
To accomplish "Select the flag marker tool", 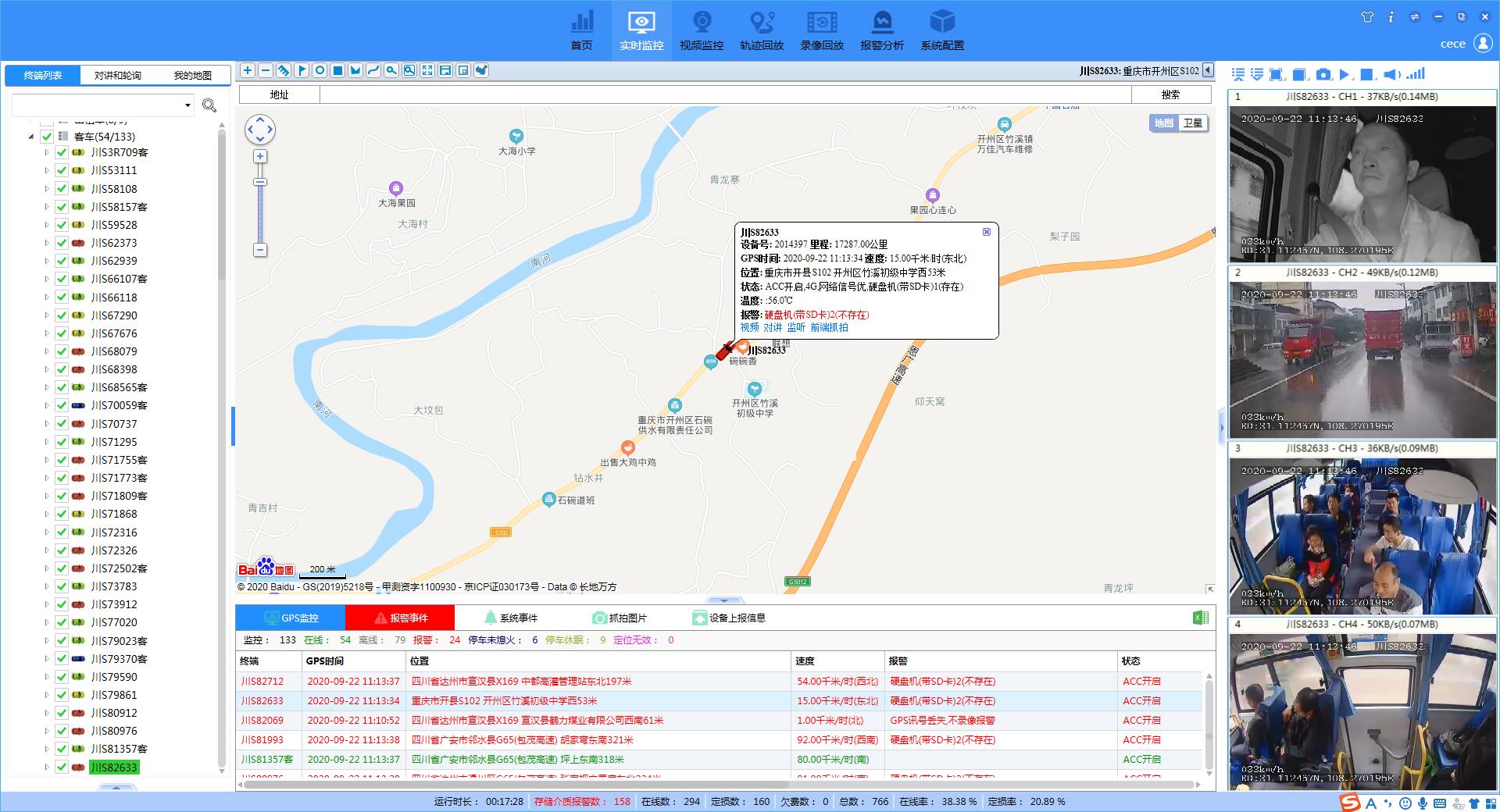I will pos(302,70).
